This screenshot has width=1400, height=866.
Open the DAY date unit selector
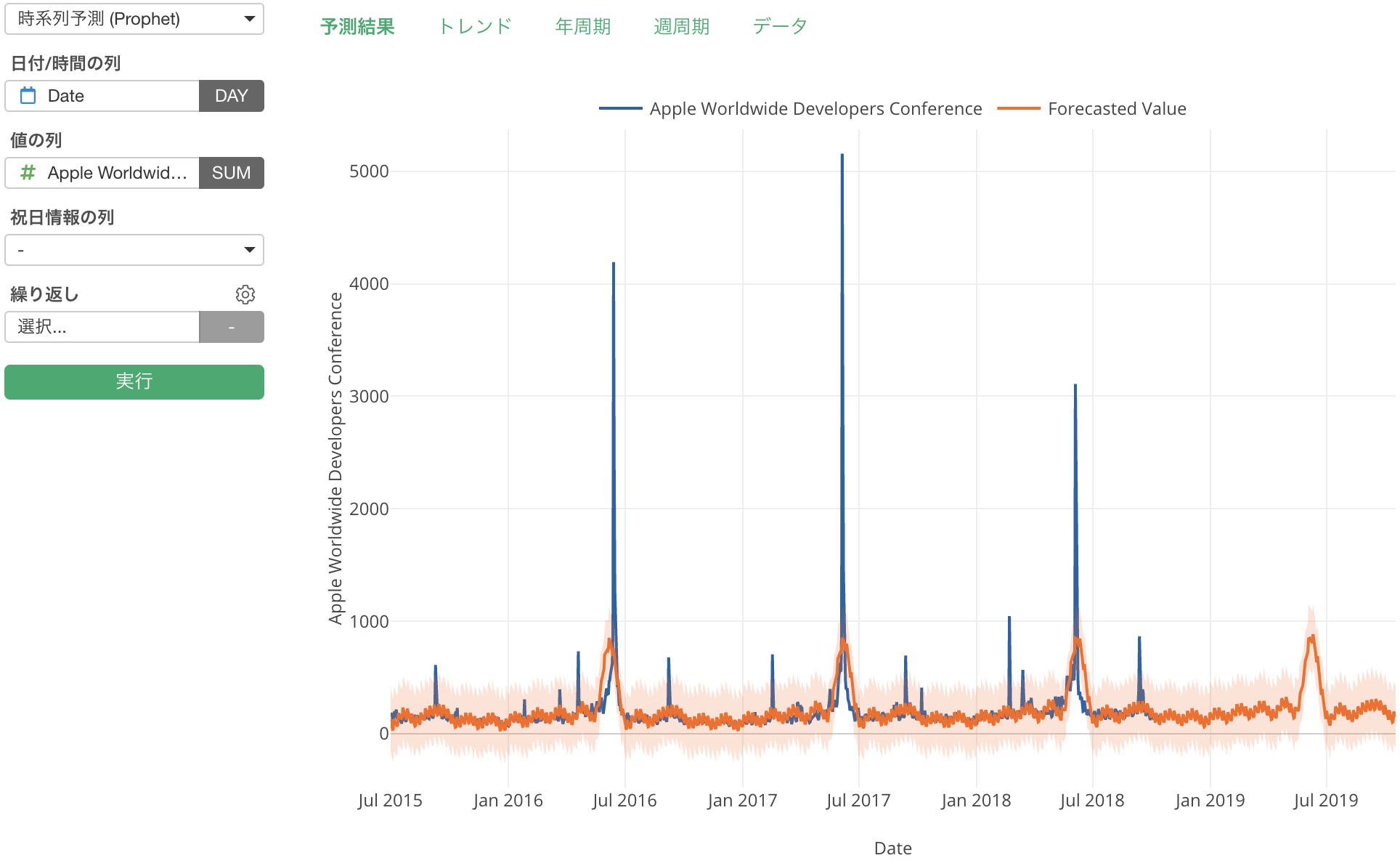(x=231, y=96)
